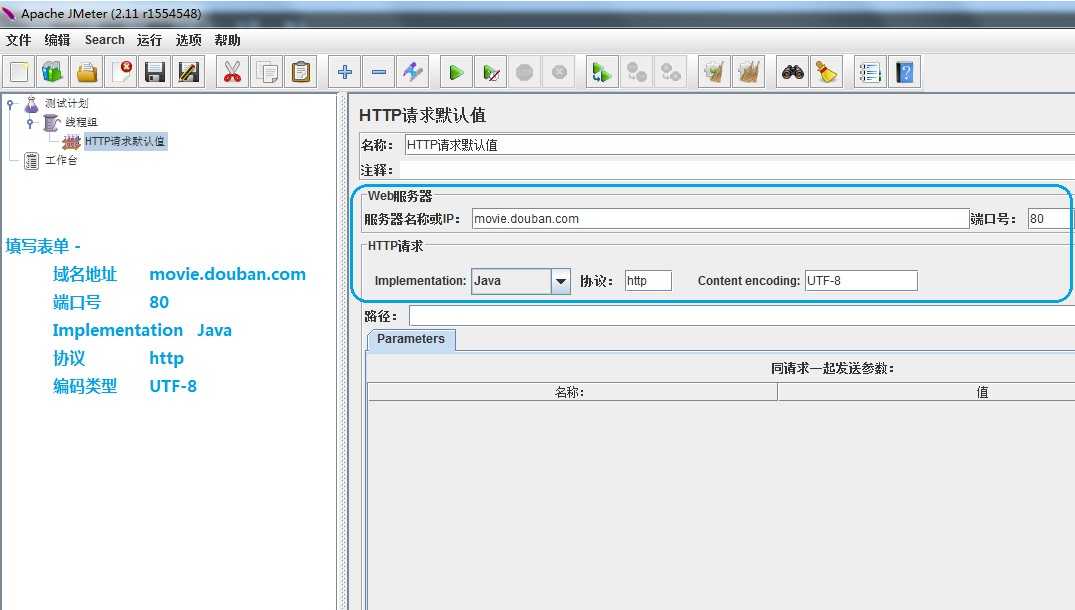The image size is (1075, 610).
Task: Click the Shutdown icon
Action: [x=559, y=72]
